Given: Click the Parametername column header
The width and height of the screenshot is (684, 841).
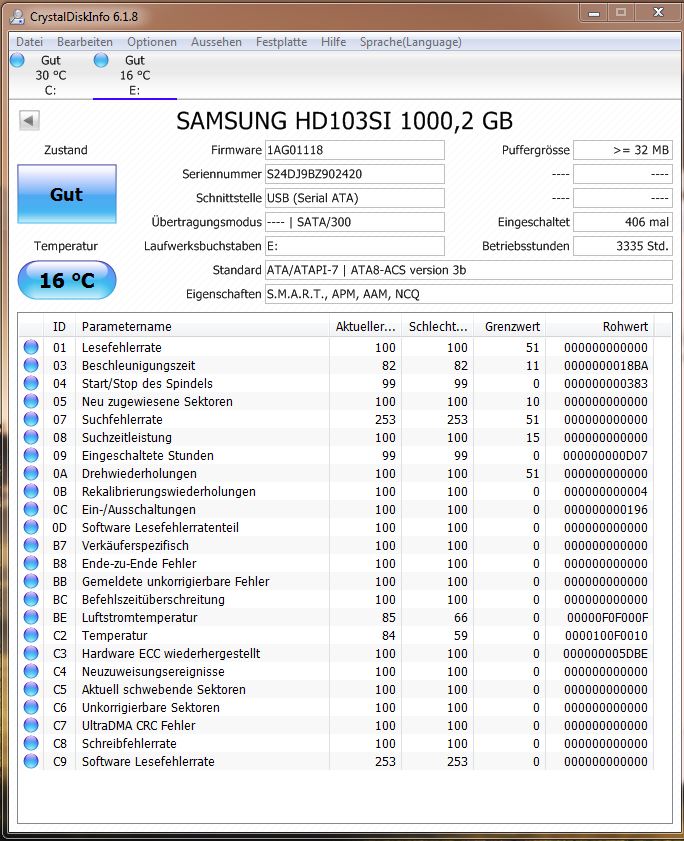Looking at the screenshot, I should click(x=202, y=327).
